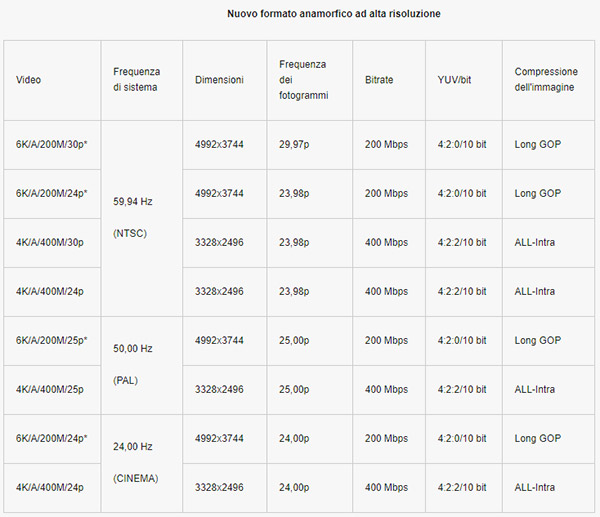Select the "4K/A/400M/30p" video format cell
The width and height of the screenshot is (600, 517).
(50, 242)
